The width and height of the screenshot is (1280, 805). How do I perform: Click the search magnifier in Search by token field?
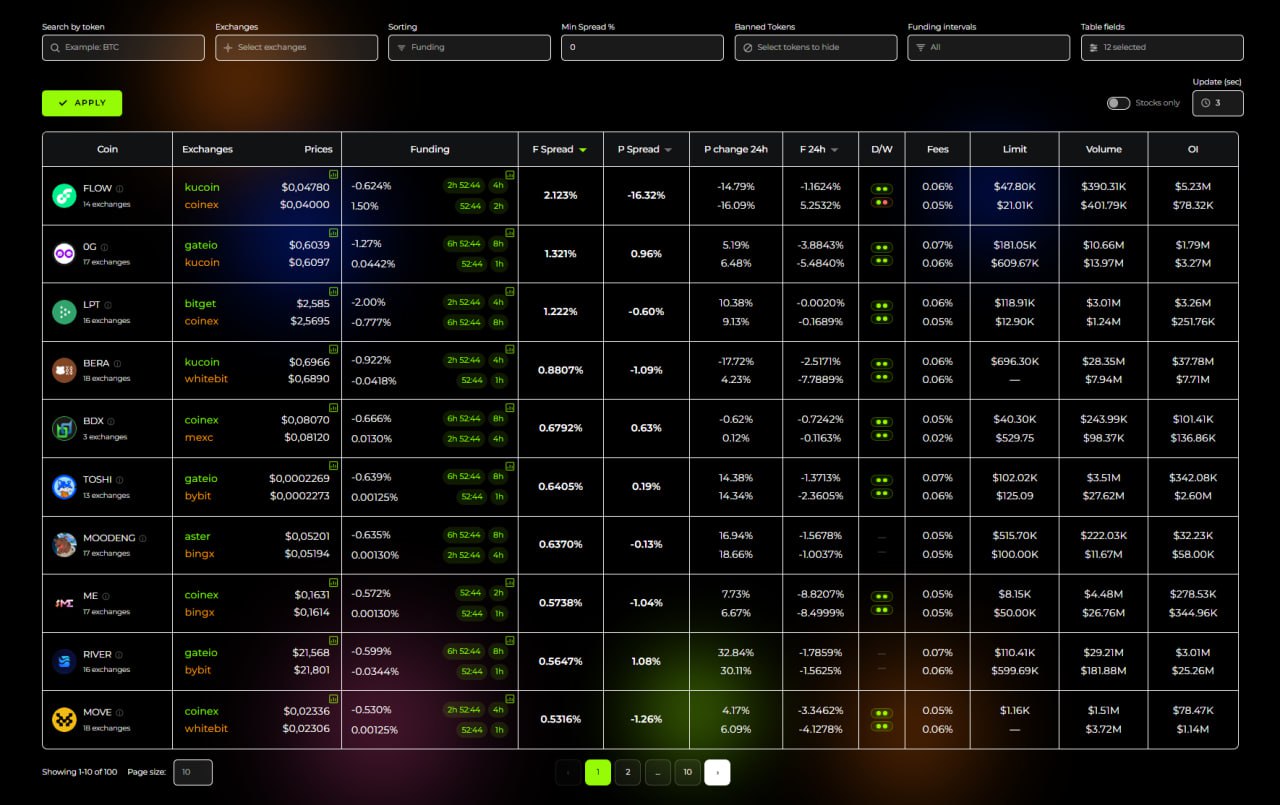pos(55,47)
